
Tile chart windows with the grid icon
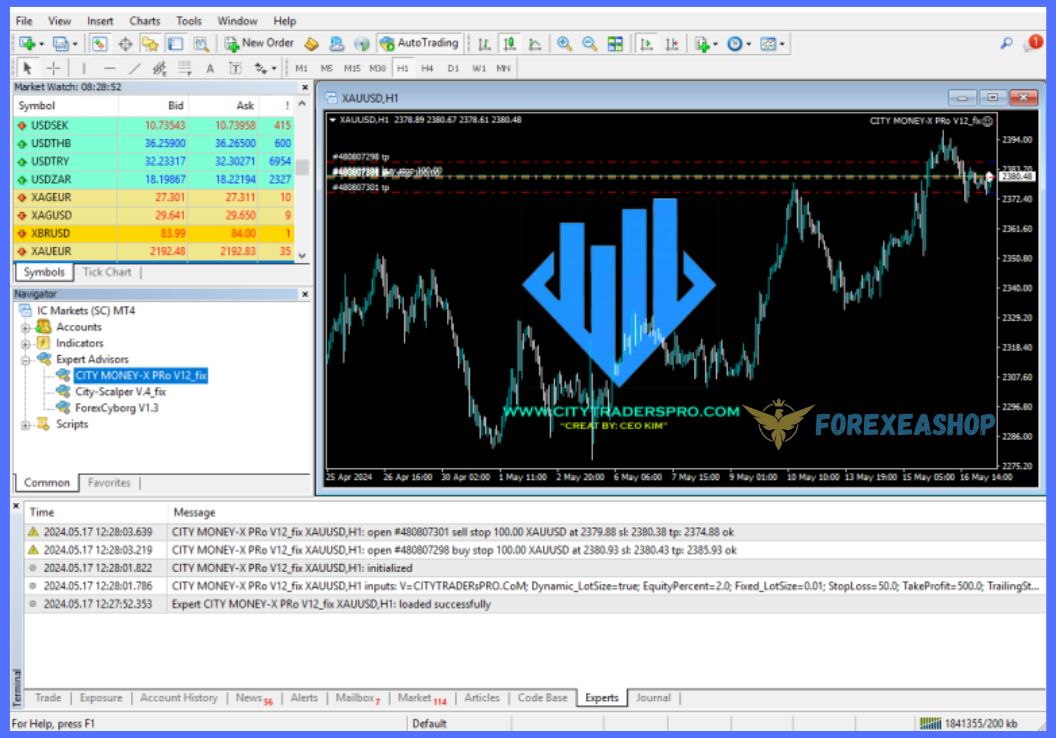[x=615, y=44]
